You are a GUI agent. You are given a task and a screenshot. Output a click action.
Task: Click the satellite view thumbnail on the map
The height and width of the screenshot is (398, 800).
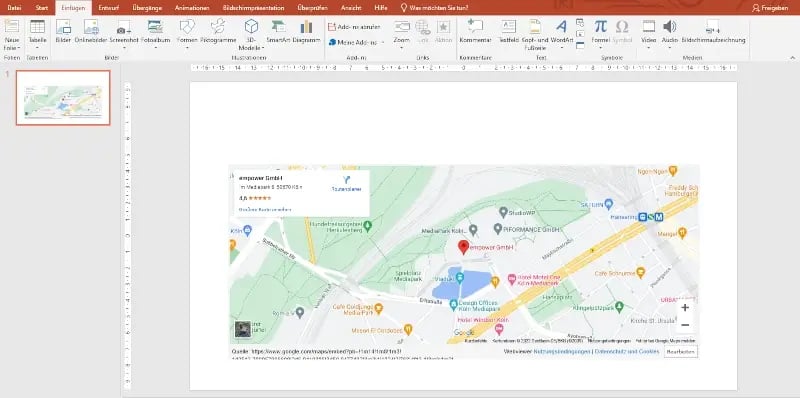tap(243, 329)
